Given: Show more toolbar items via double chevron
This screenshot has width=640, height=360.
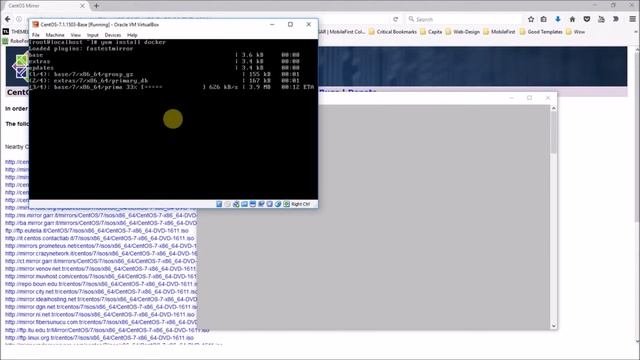Looking at the screenshot, I should point(616,19).
